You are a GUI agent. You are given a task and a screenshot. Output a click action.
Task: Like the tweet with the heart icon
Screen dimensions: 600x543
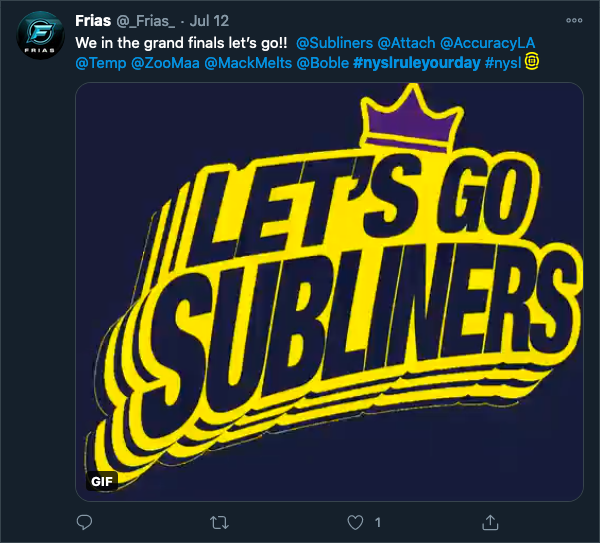pos(354,522)
